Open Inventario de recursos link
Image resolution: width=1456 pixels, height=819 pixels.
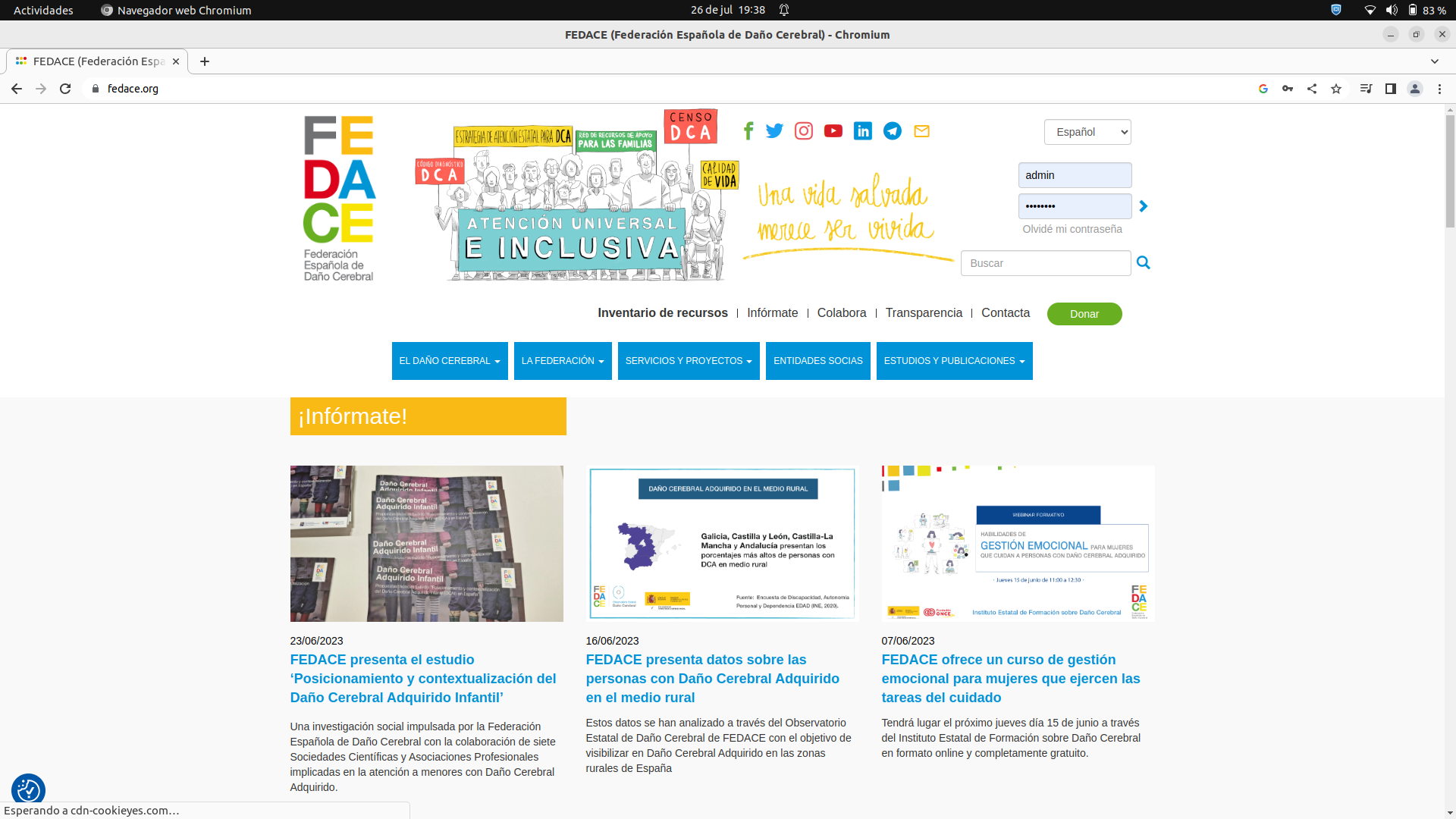coord(663,312)
